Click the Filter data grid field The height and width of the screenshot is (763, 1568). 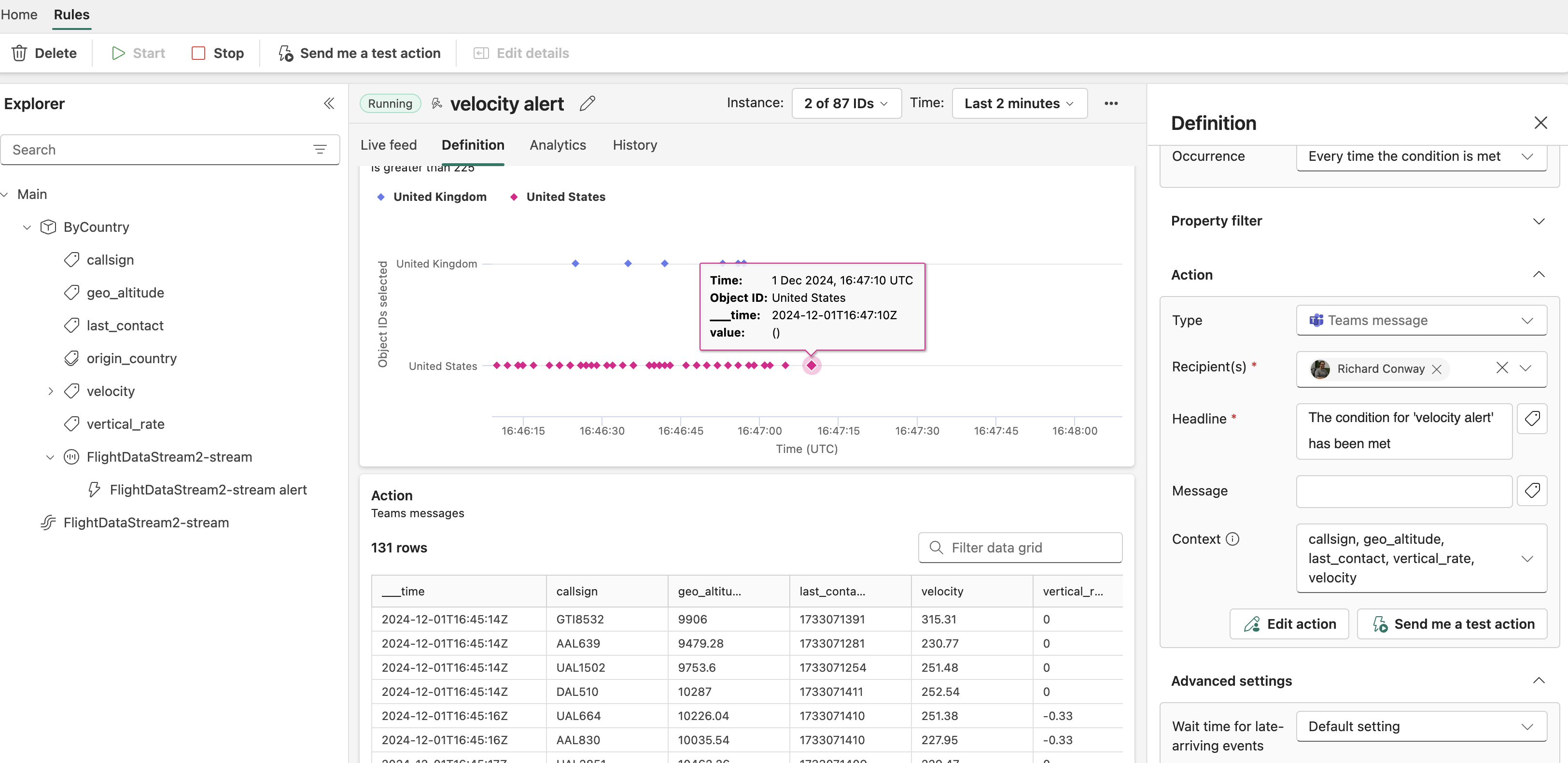pos(1020,548)
